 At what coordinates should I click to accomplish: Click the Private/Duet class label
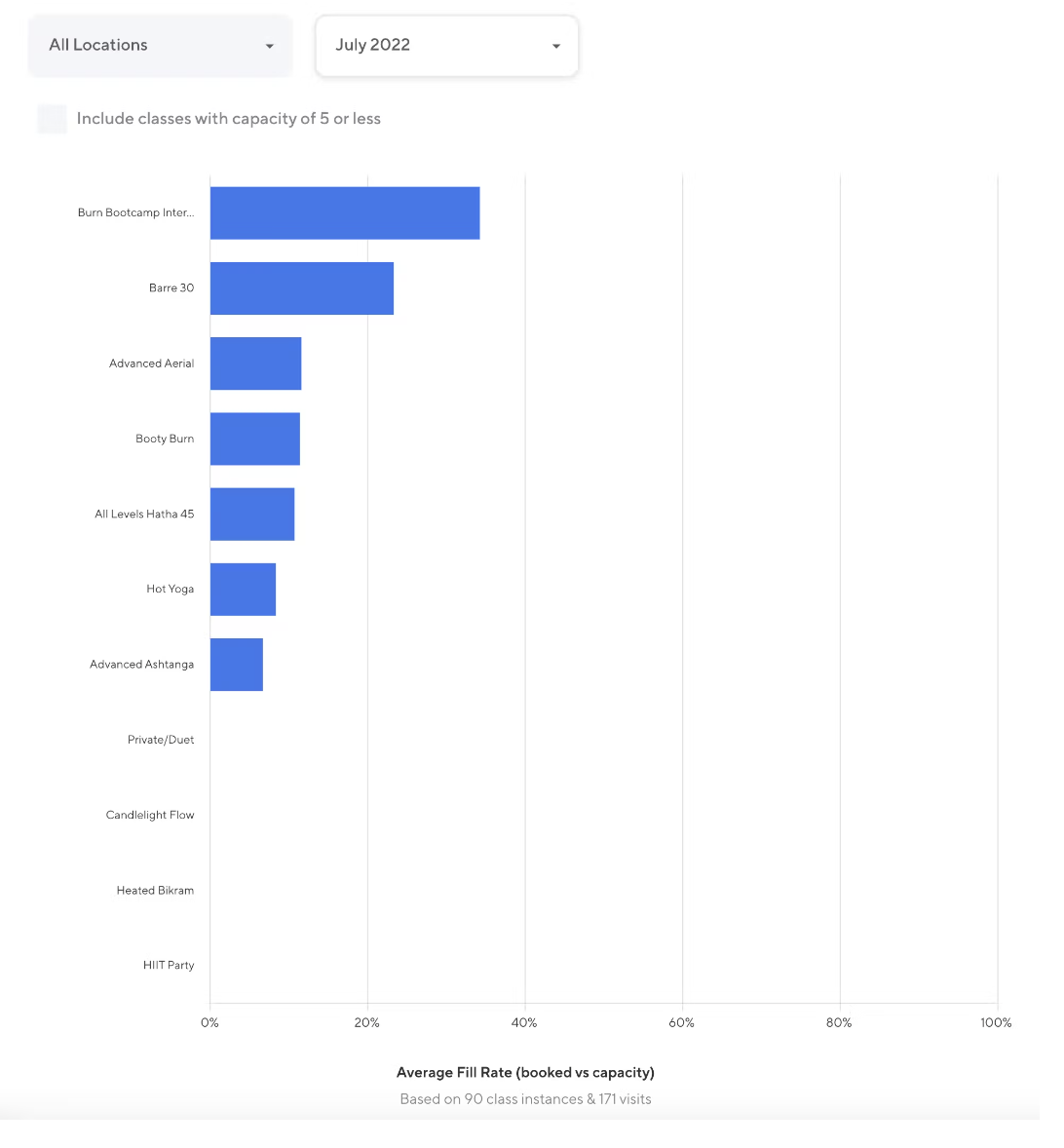[x=161, y=740]
